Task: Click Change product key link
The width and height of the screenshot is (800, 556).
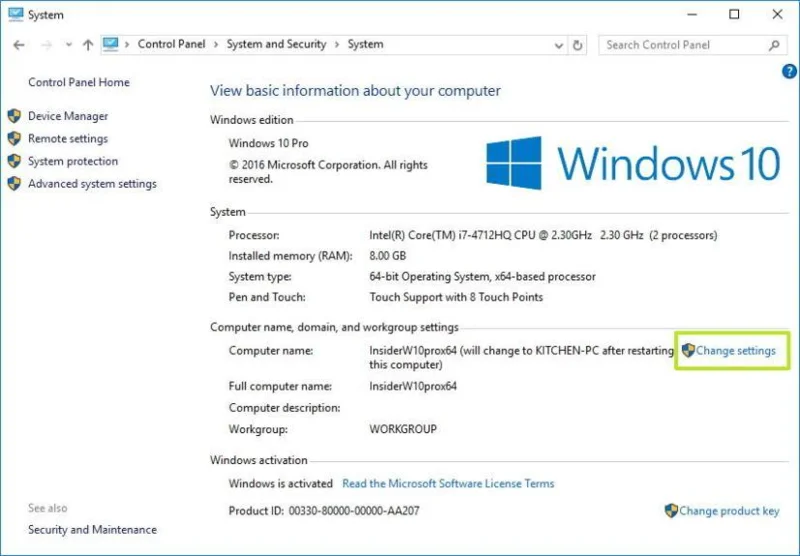Action: click(729, 511)
